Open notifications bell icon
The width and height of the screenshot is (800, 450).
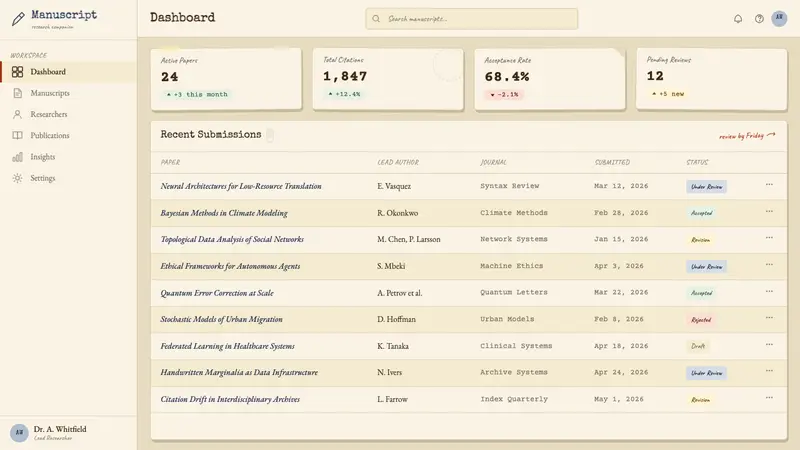(738, 19)
